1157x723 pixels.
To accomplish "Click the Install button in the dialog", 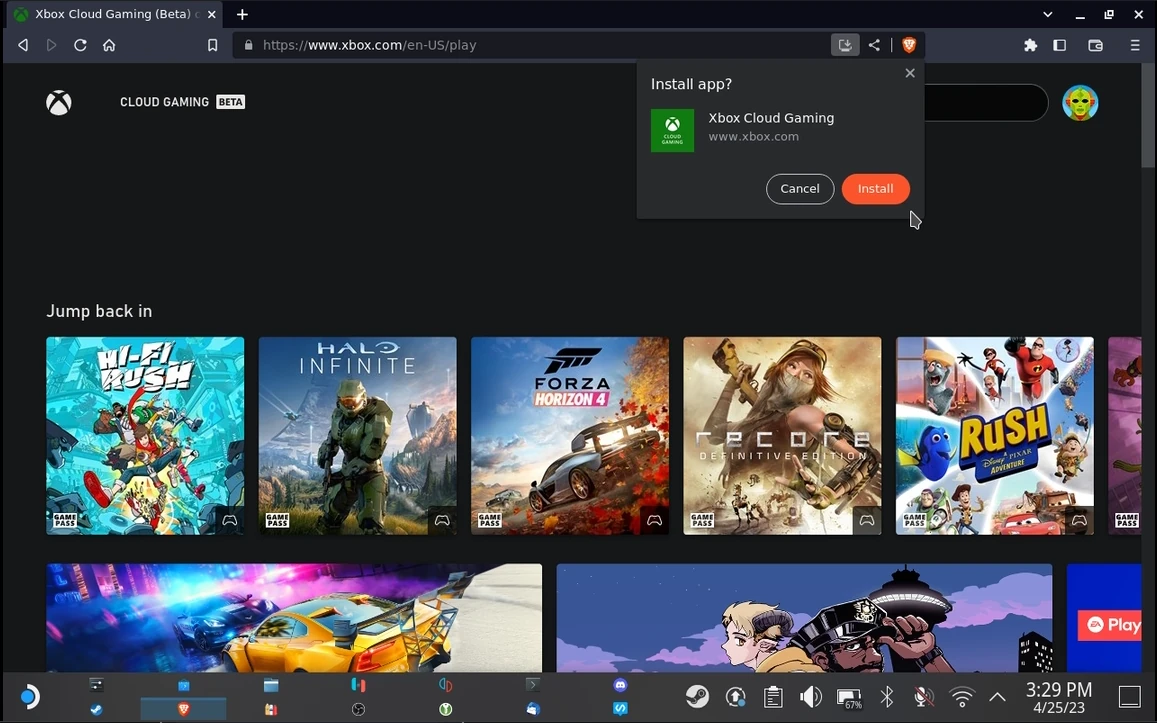I will click(x=875, y=189).
